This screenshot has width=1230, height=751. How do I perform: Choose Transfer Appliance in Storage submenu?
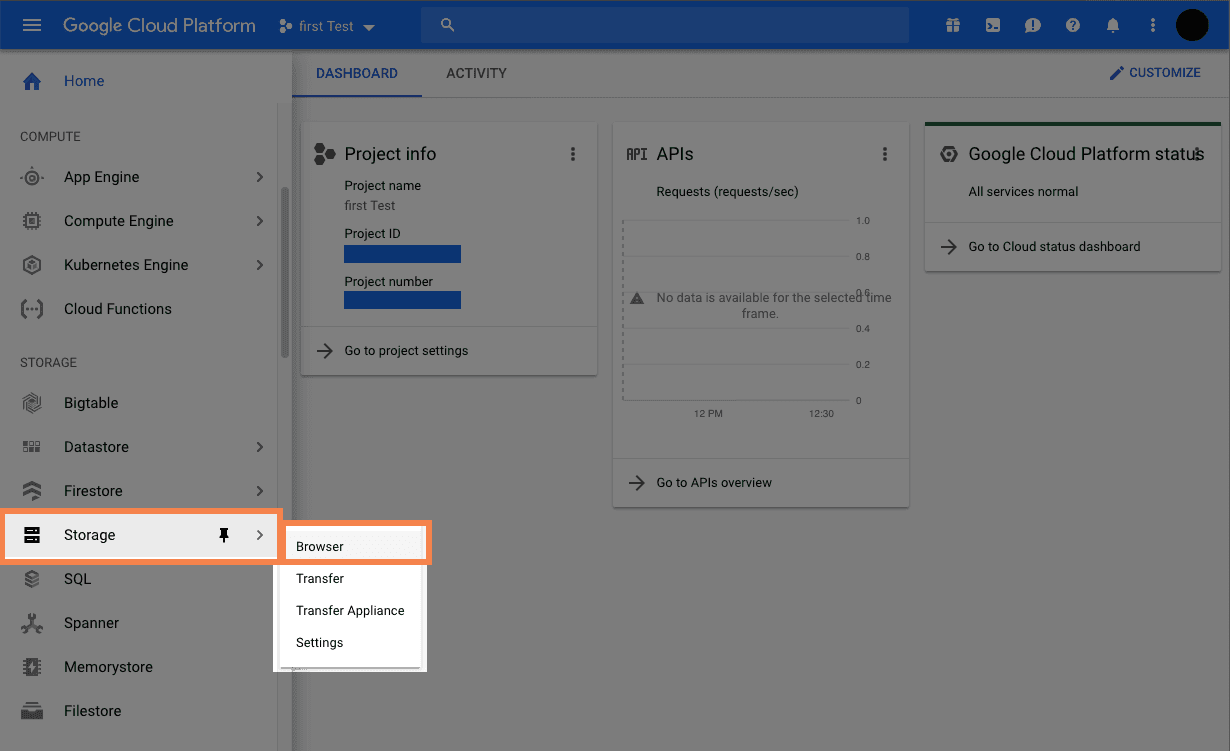350,611
